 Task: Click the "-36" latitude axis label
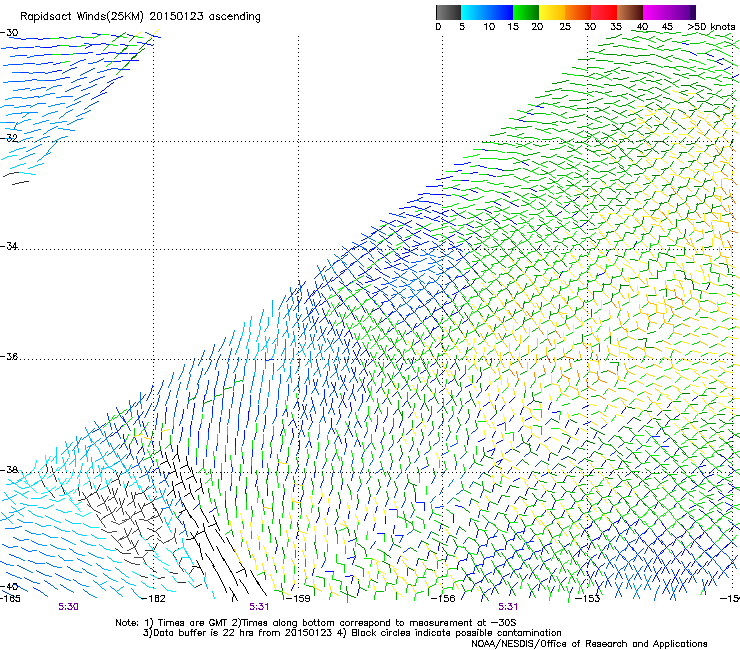[x=9, y=356]
